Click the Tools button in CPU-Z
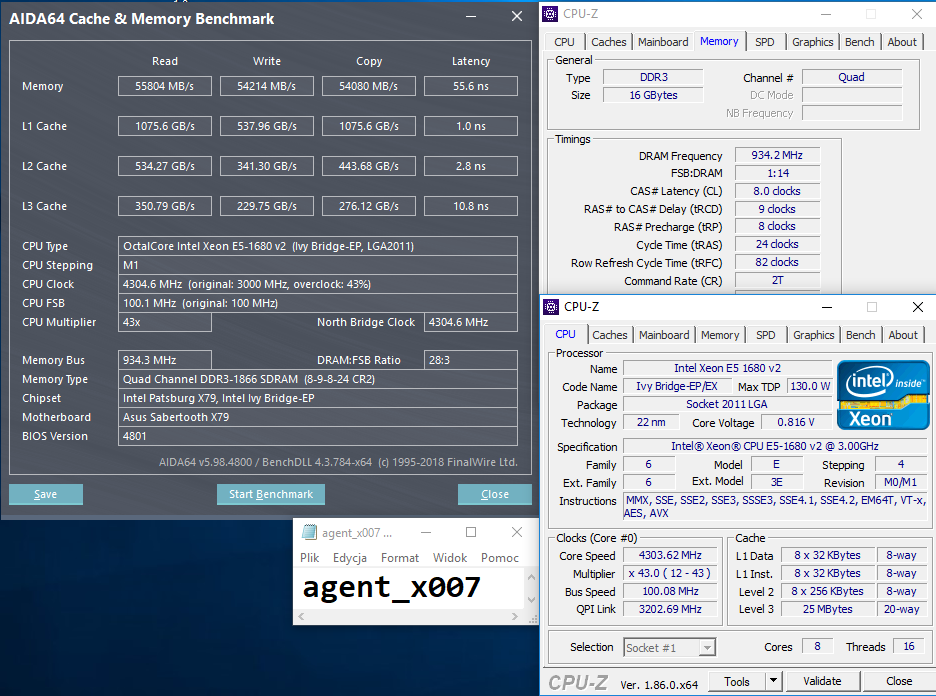Viewport: 936px width, 696px height. point(737,681)
